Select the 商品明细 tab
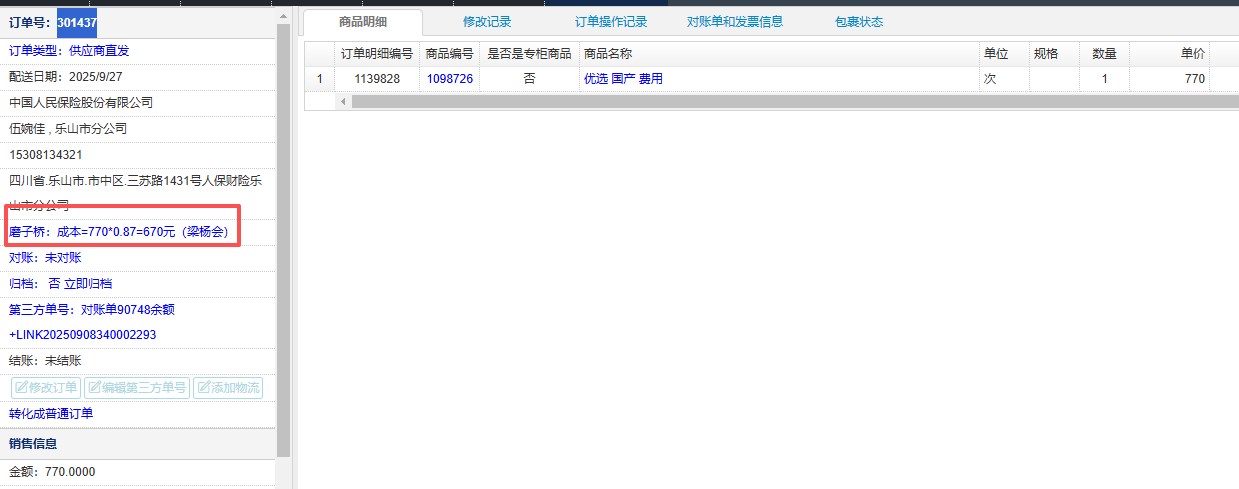Image resolution: width=1239 pixels, height=489 pixels. [x=363, y=22]
